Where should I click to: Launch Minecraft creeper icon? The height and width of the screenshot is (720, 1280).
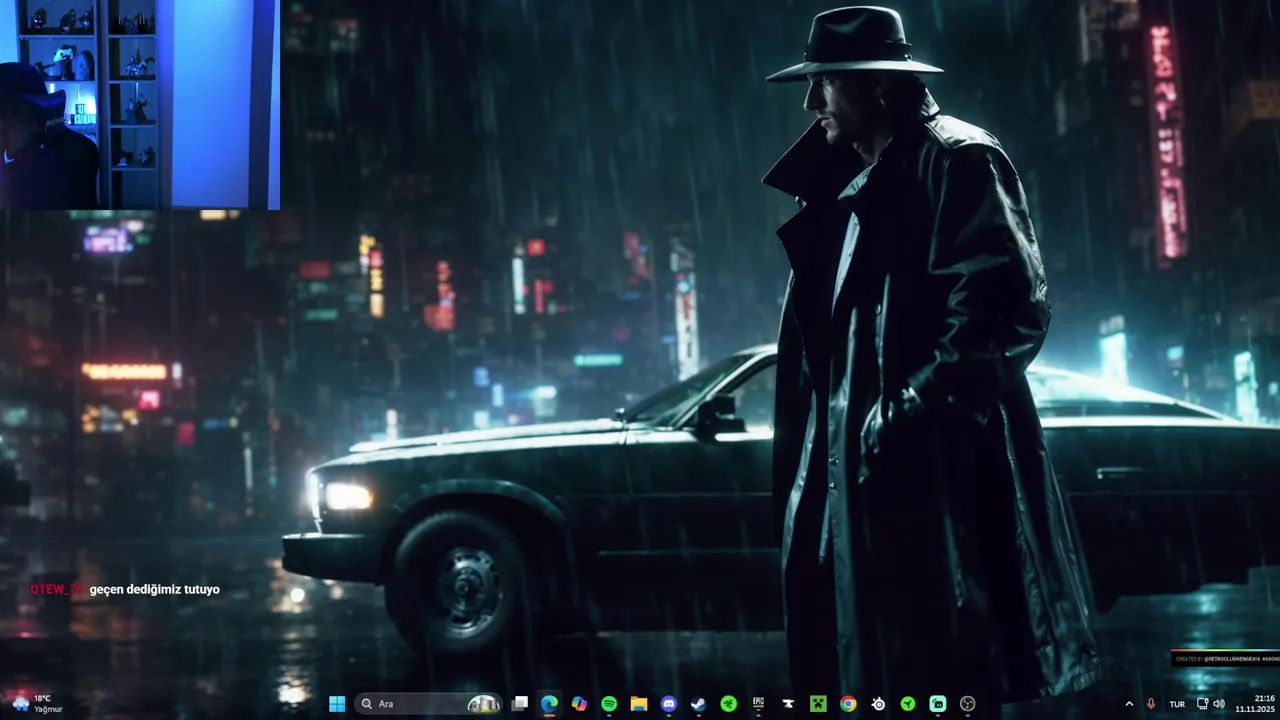click(x=818, y=704)
